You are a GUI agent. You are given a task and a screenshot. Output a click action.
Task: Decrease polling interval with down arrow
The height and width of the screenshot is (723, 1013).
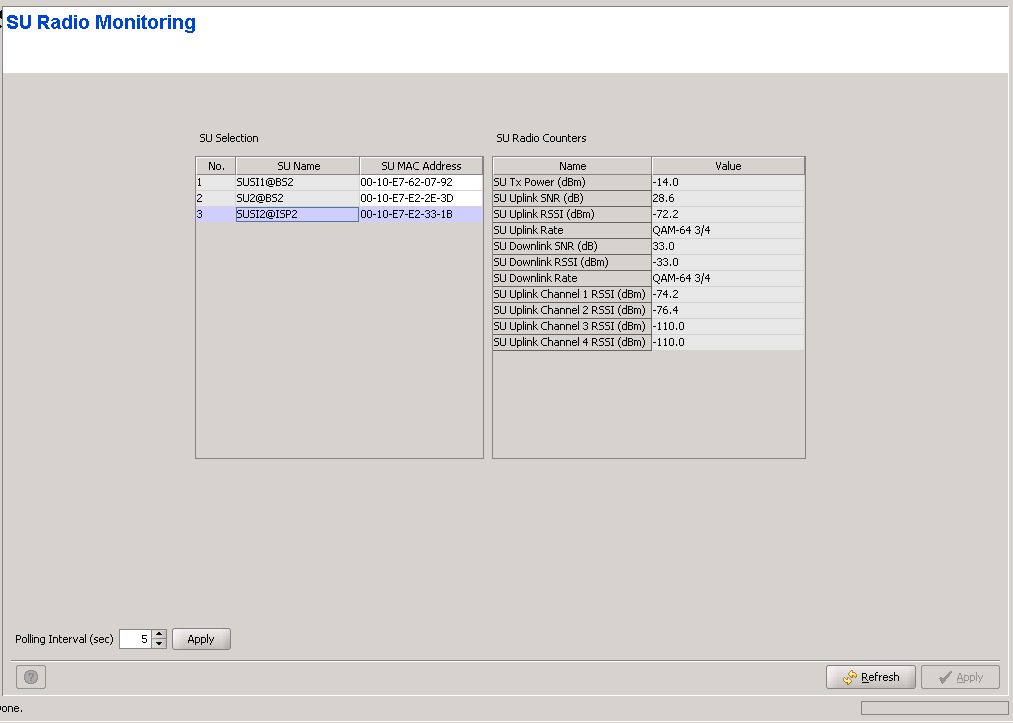(x=159, y=644)
